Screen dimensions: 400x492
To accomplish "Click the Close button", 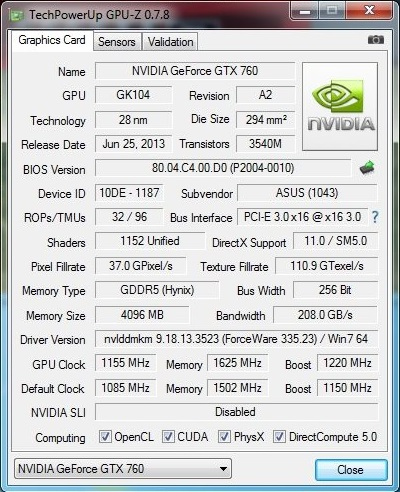I will [x=351, y=470].
